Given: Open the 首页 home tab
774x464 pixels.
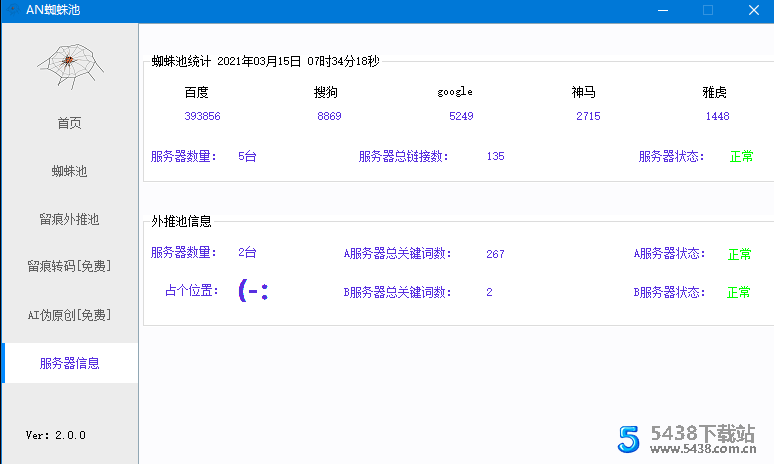Looking at the screenshot, I should click(x=69, y=123).
